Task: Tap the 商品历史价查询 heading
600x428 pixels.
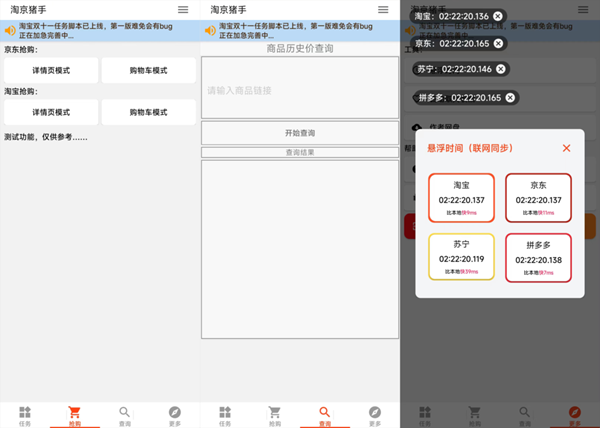Action: [x=300, y=49]
